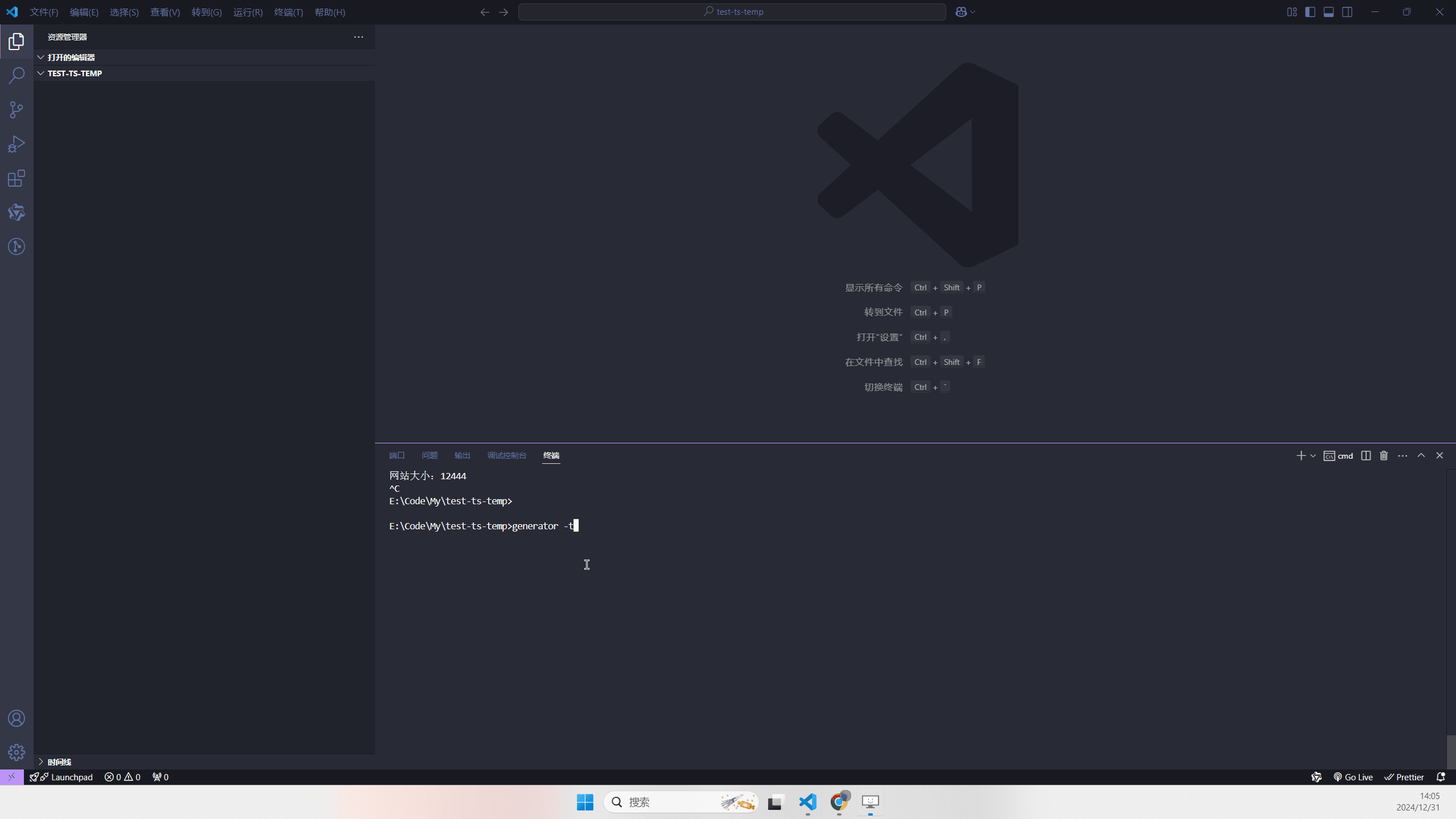
Task: Click the new terminal plus icon
Action: coord(1301,455)
